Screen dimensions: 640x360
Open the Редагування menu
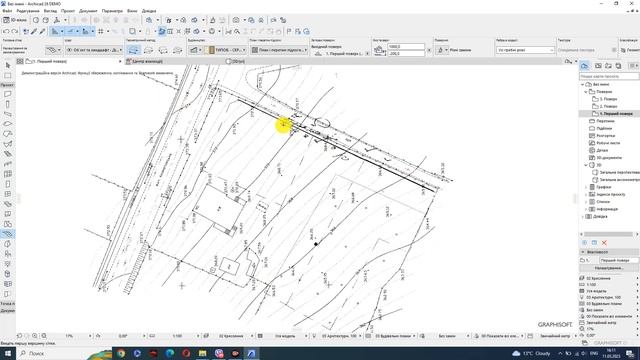(28, 11)
